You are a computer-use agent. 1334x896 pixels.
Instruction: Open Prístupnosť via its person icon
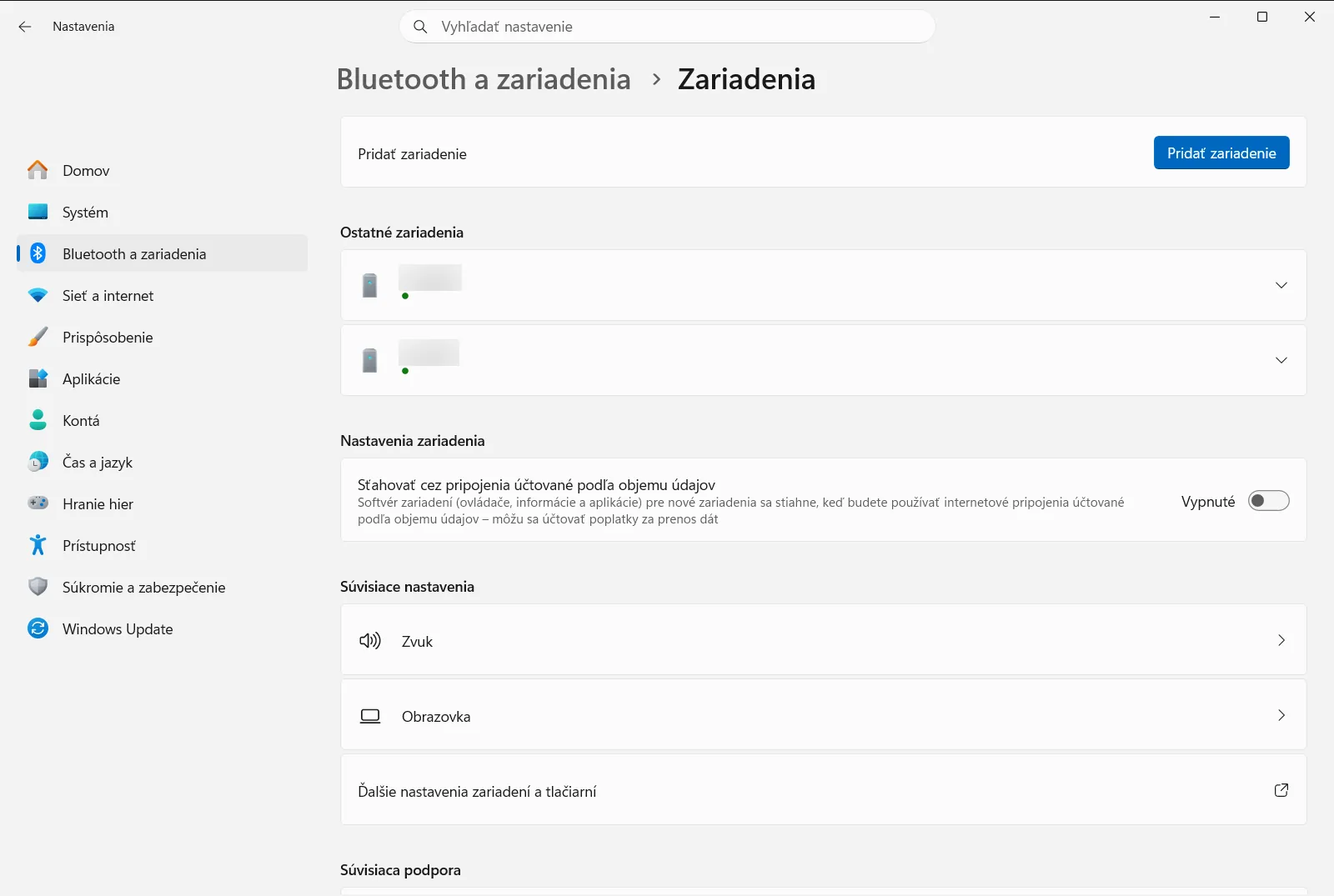[38, 545]
